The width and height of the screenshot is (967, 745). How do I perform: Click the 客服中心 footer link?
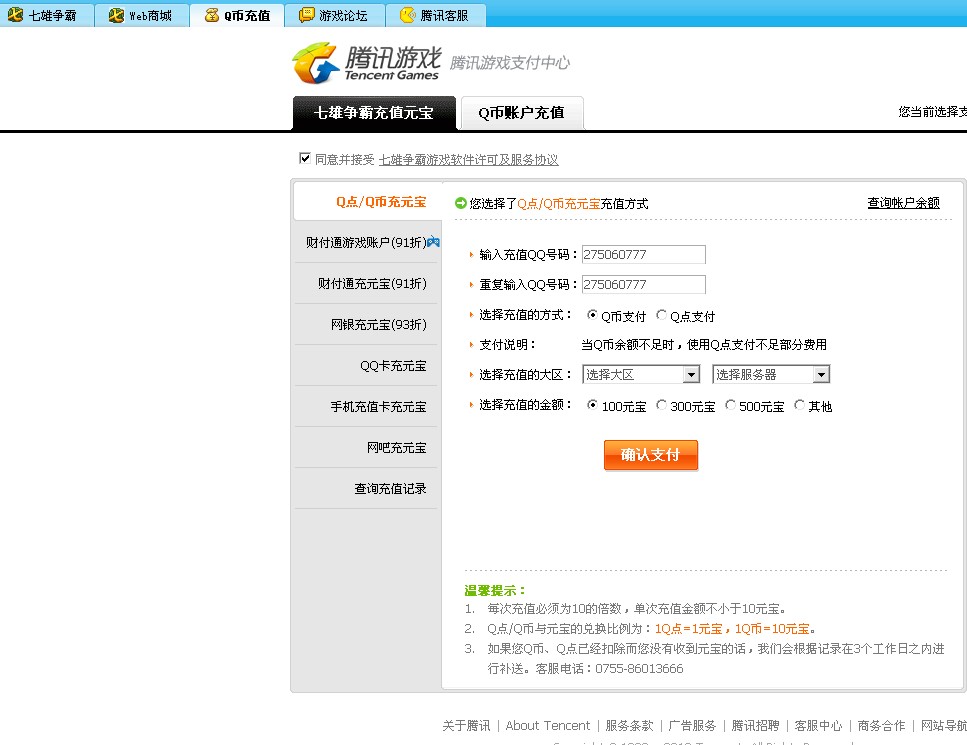818,726
